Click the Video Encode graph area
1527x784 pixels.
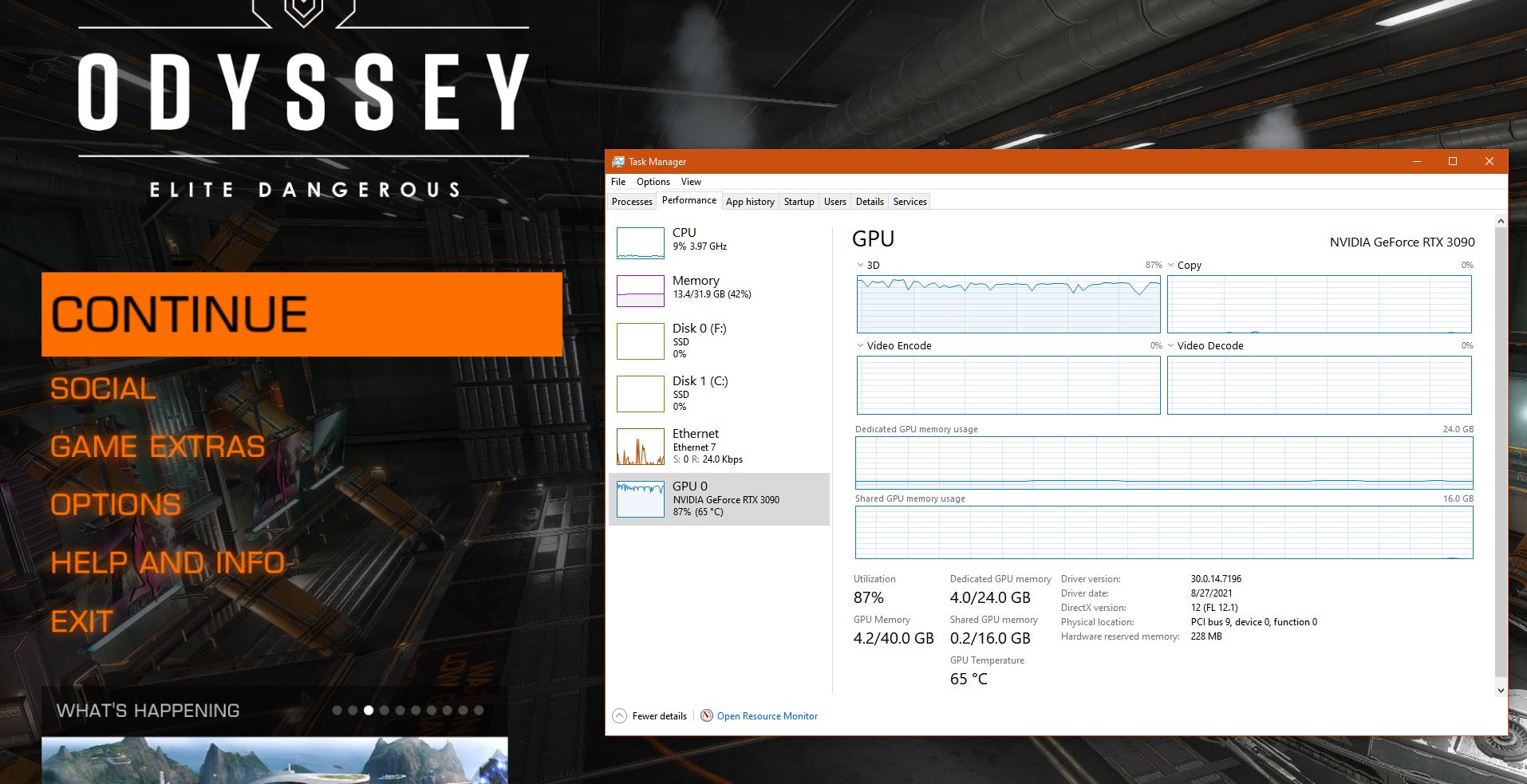tap(1008, 385)
